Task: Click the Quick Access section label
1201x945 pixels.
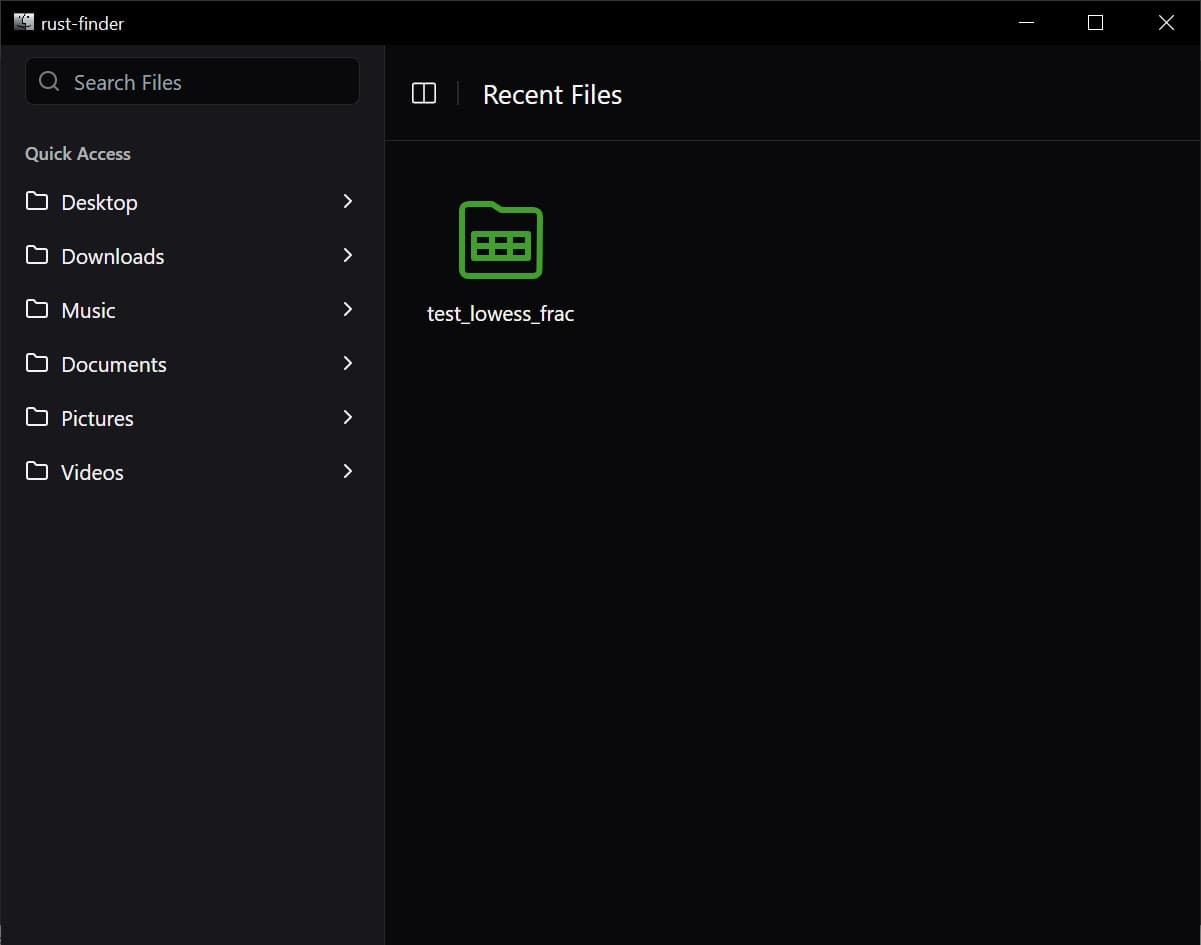Action: click(x=78, y=154)
